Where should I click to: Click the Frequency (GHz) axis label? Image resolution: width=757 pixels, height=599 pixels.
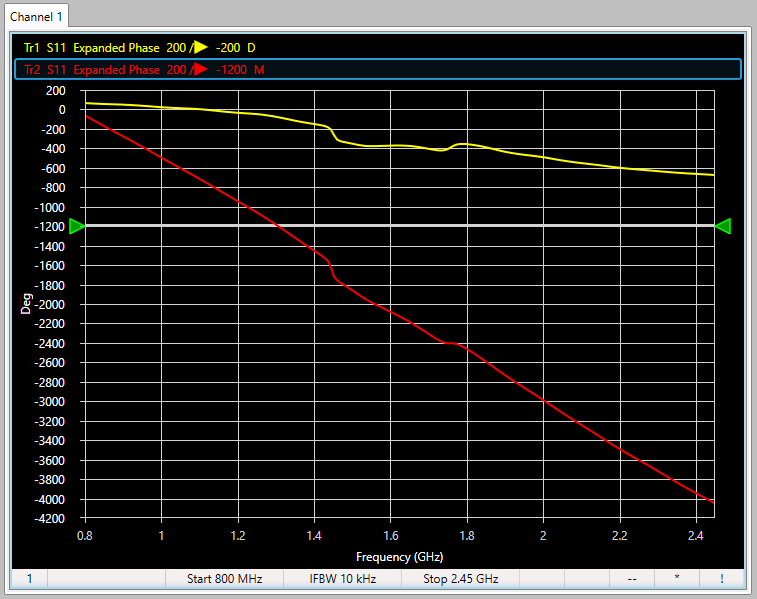pyautogui.click(x=399, y=557)
